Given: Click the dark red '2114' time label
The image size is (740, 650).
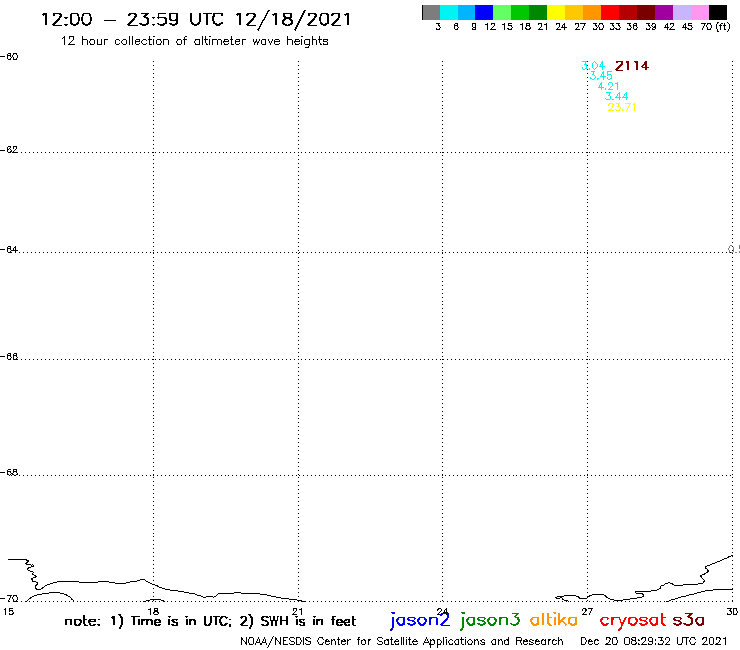Looking at the screenshot, I should 632,66.
